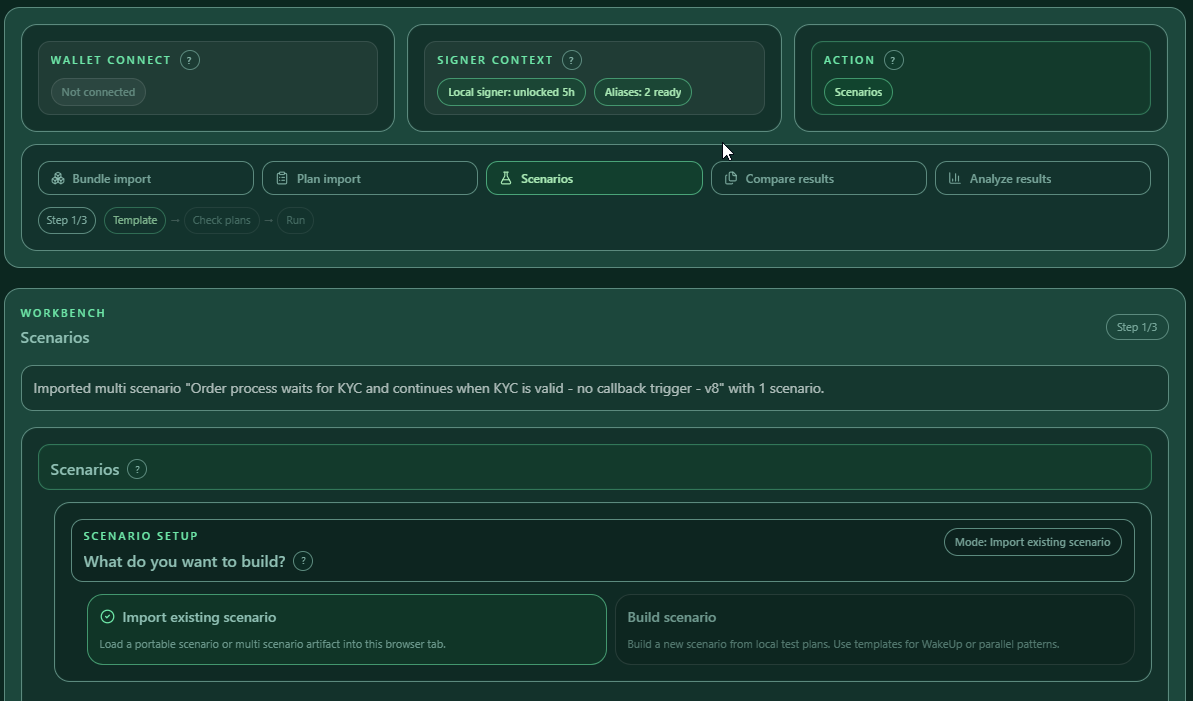Click the WORKBENCH label
1193x701 pixels.
pos(63,313)
